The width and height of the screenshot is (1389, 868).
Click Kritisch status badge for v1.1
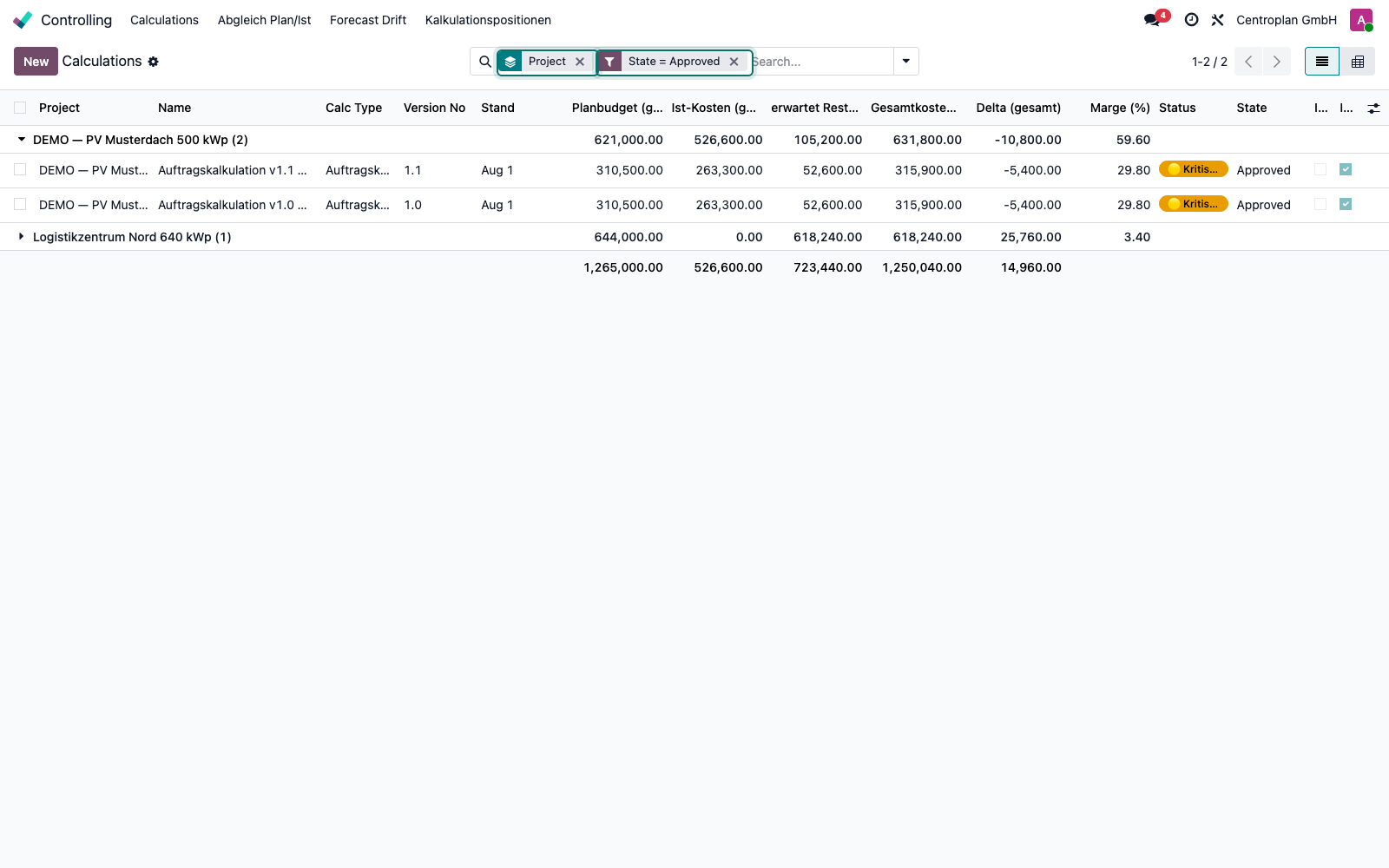click(x=1193, y=169)
